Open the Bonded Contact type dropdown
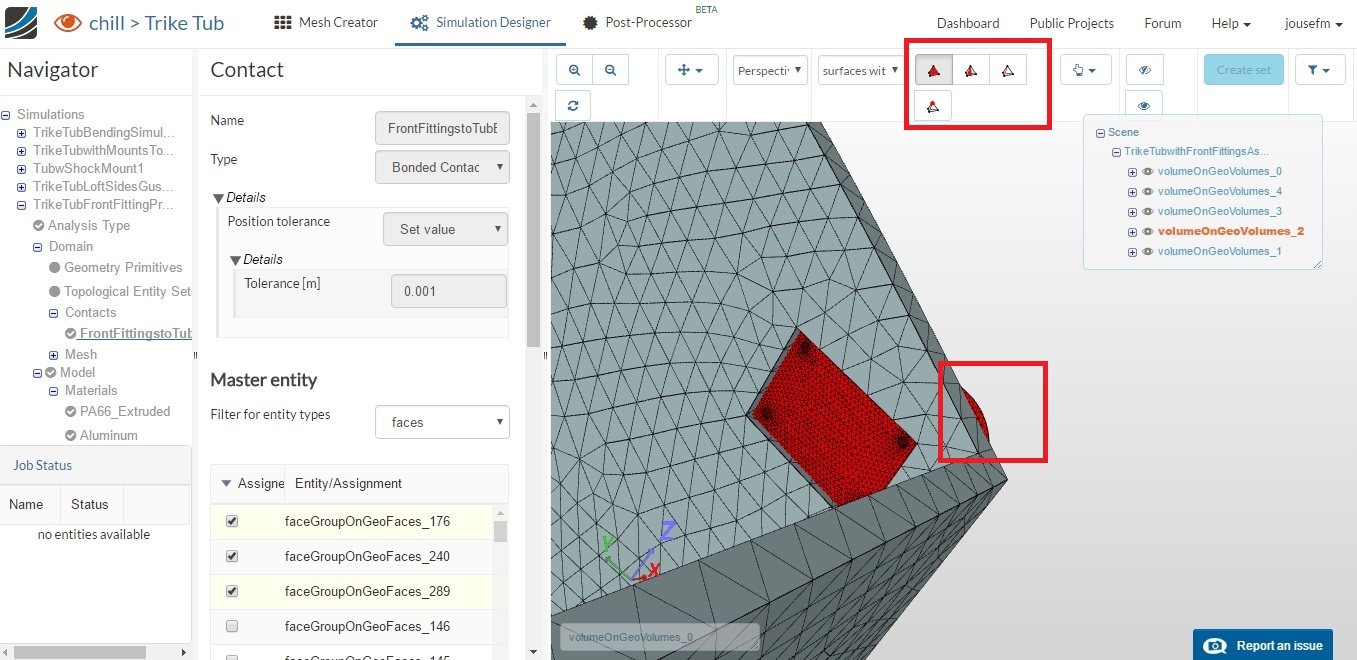The height and width of the screenshot is (660, 1357). [x=442, y=167]
